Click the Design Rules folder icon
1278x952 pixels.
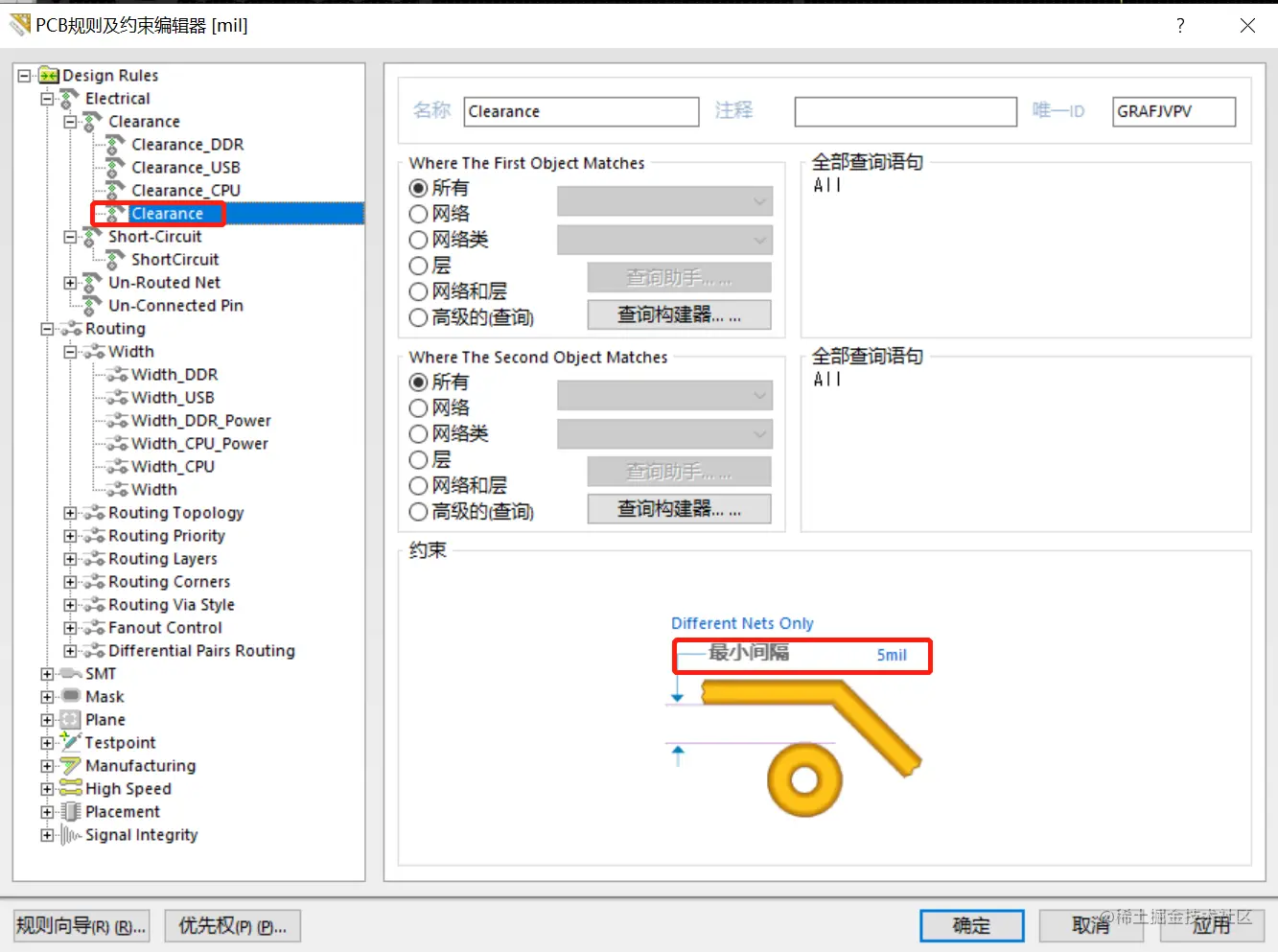coord(49,75)
